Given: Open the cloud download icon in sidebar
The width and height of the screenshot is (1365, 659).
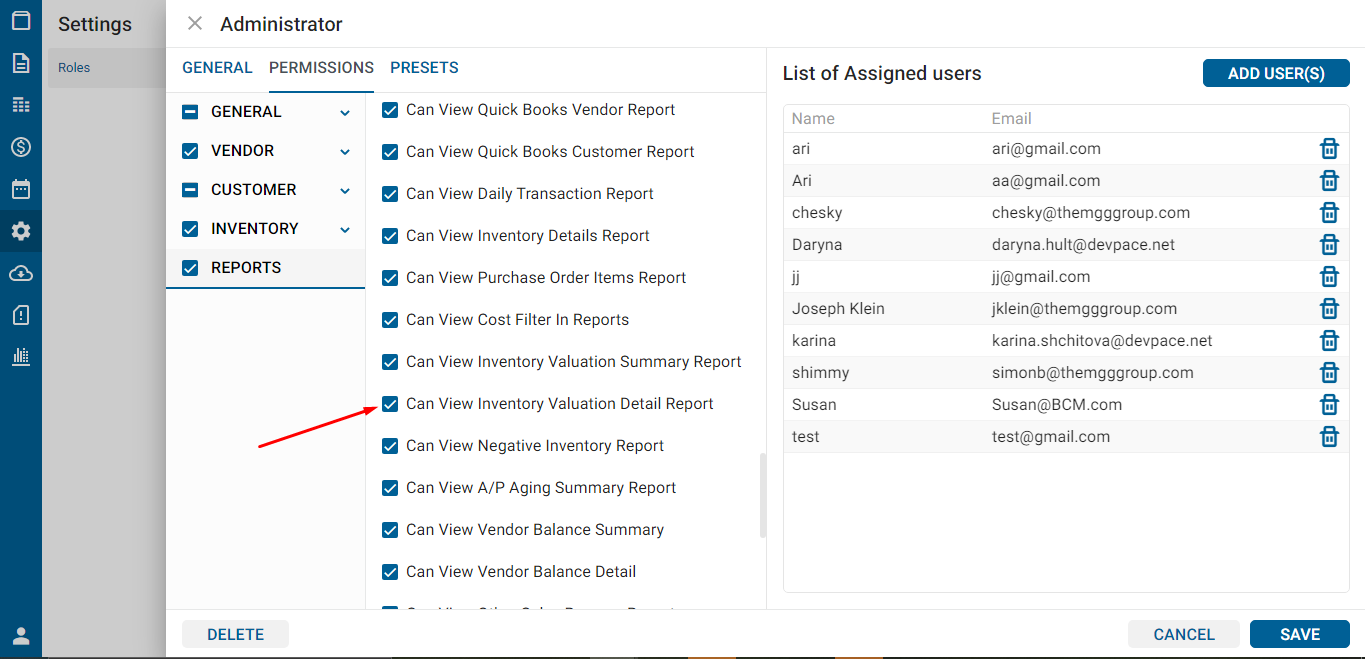Looking at the screenshot, I should (x=21, y=273).
